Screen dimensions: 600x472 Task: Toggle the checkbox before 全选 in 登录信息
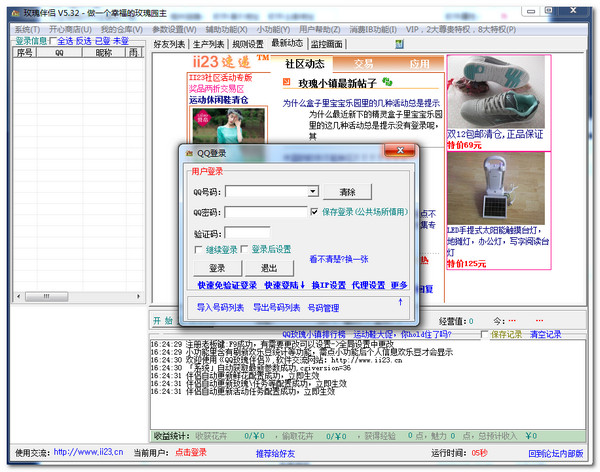click(x=53, y=41)
